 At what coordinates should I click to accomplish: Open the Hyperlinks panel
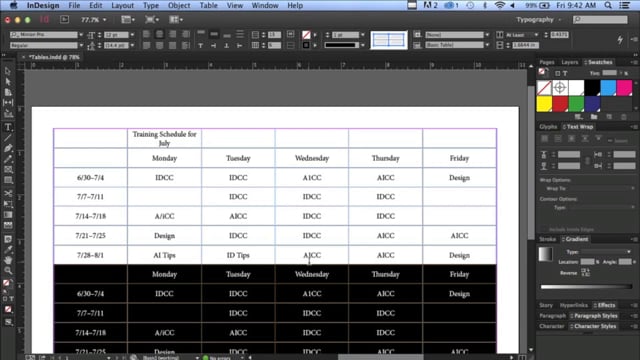[573, 305]
